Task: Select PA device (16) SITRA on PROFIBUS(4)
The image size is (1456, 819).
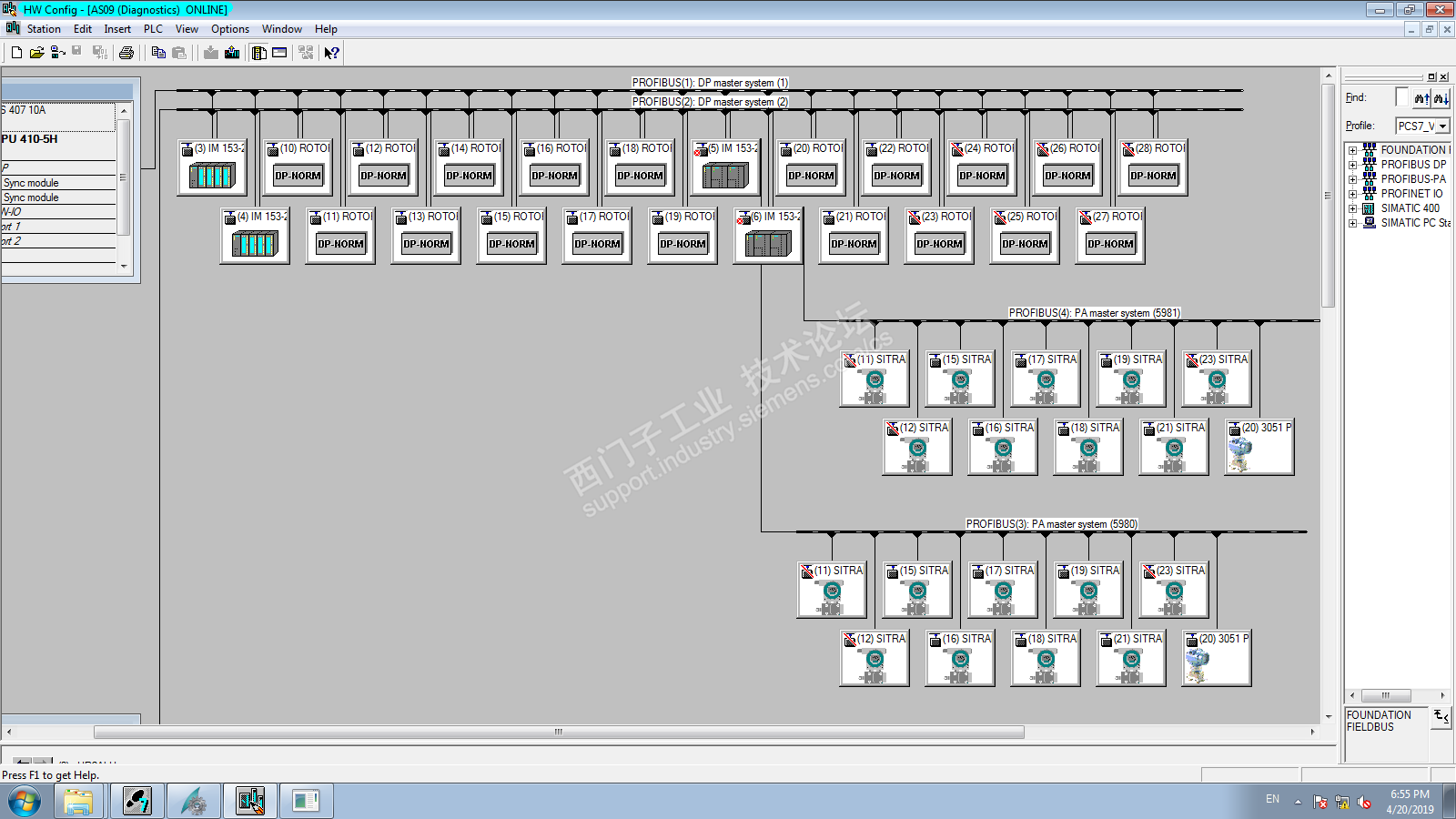Action: 1003,447
